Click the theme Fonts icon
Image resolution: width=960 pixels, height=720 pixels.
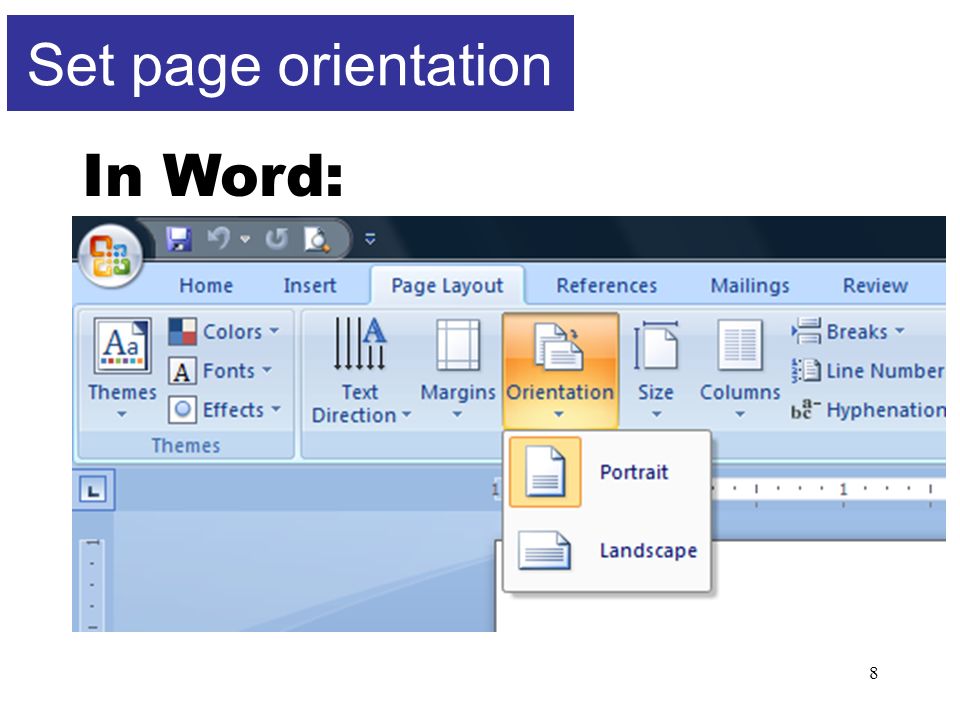pyautogui.click(x=182, y=371)
